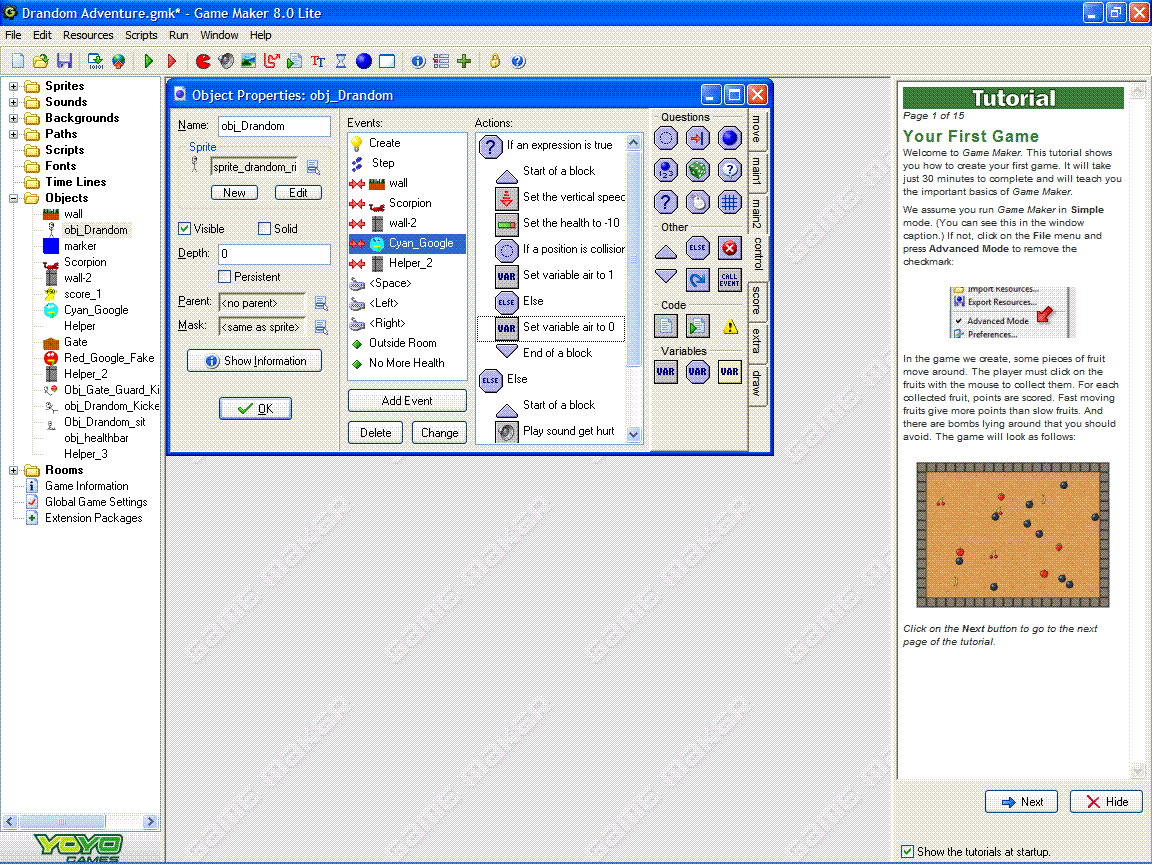Screen dimensions: 1152x864
Task: Click the Depth input field
Action: 274,253
